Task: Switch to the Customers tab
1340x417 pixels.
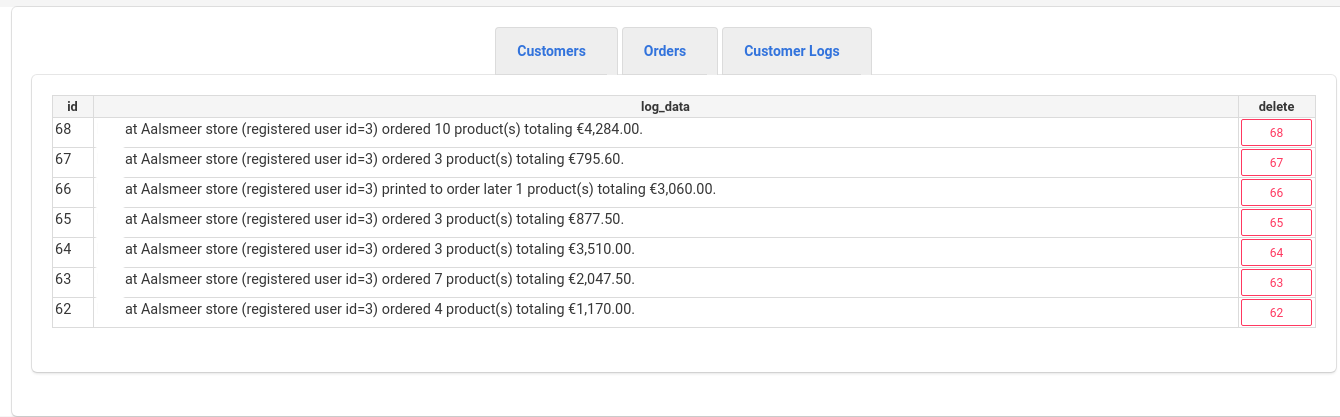Action: [x=551, y=51]
